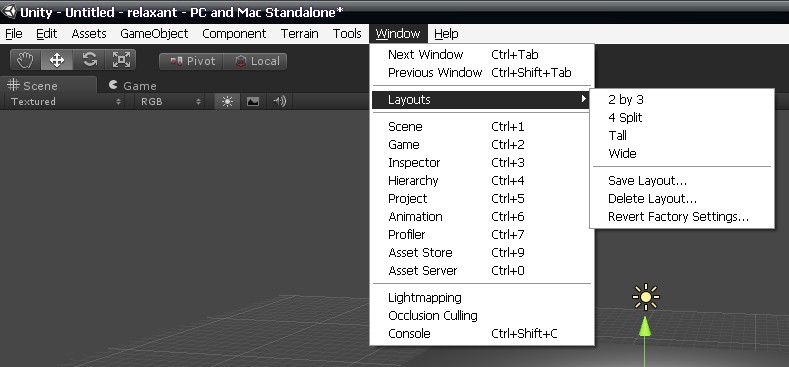Select Game in Window menu

(x=482, y=144)
